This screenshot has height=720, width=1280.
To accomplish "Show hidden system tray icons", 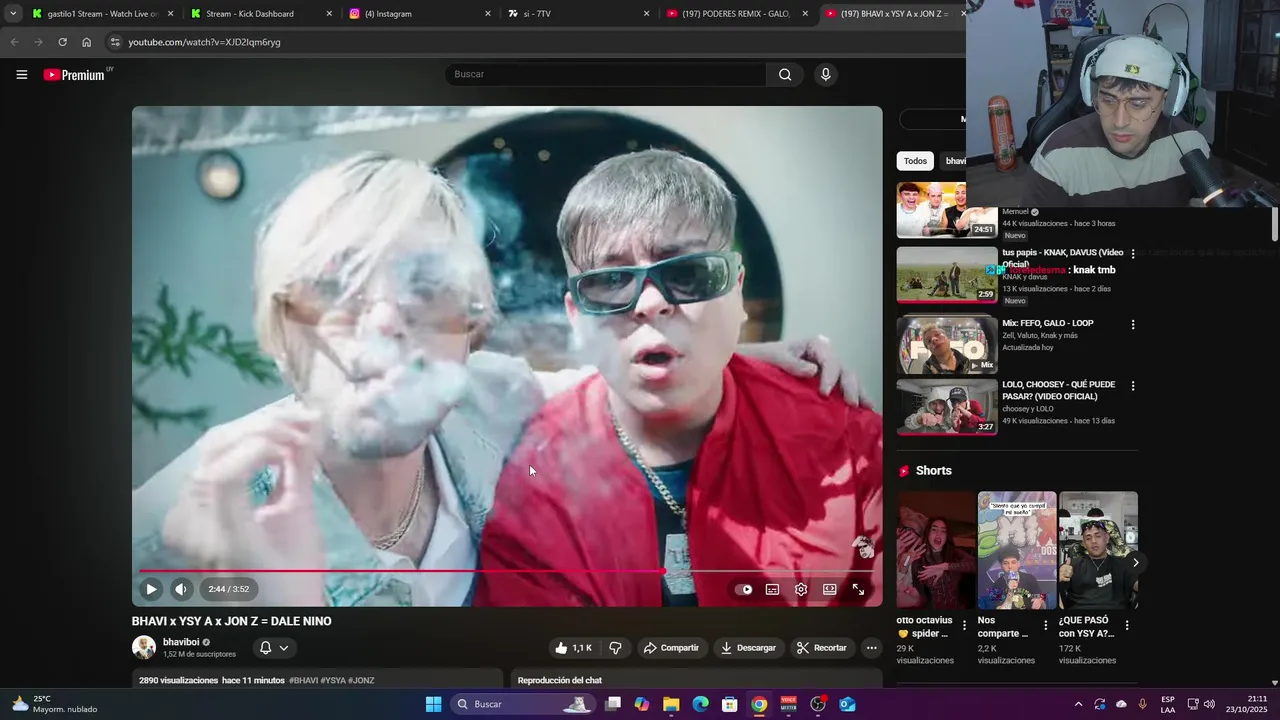I will (x=1078, y=704).
